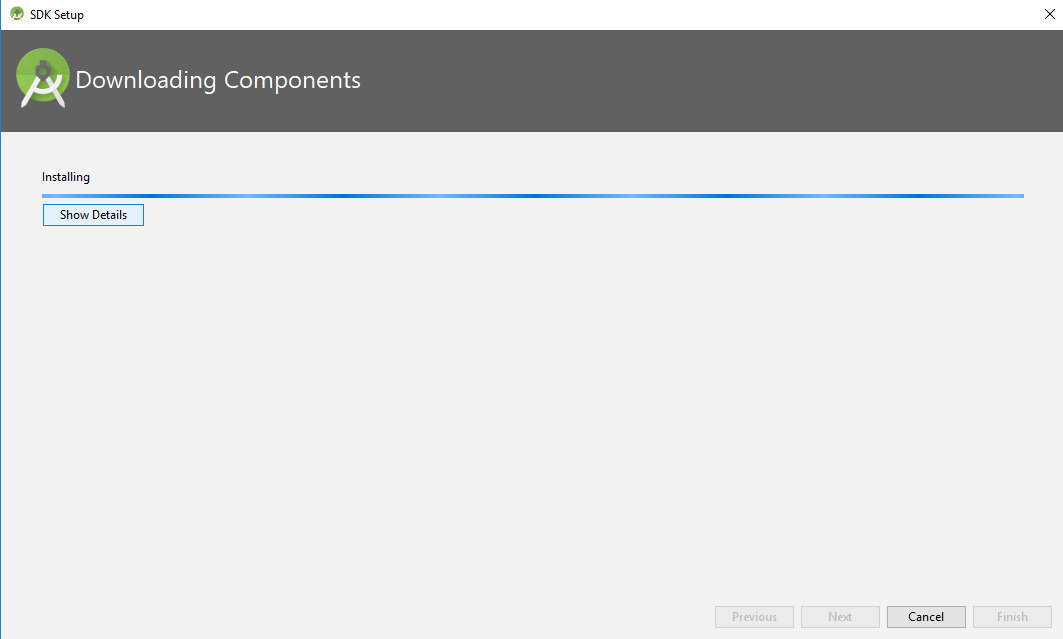
Task: Click the Finish button
Action: click(1012, 617)
